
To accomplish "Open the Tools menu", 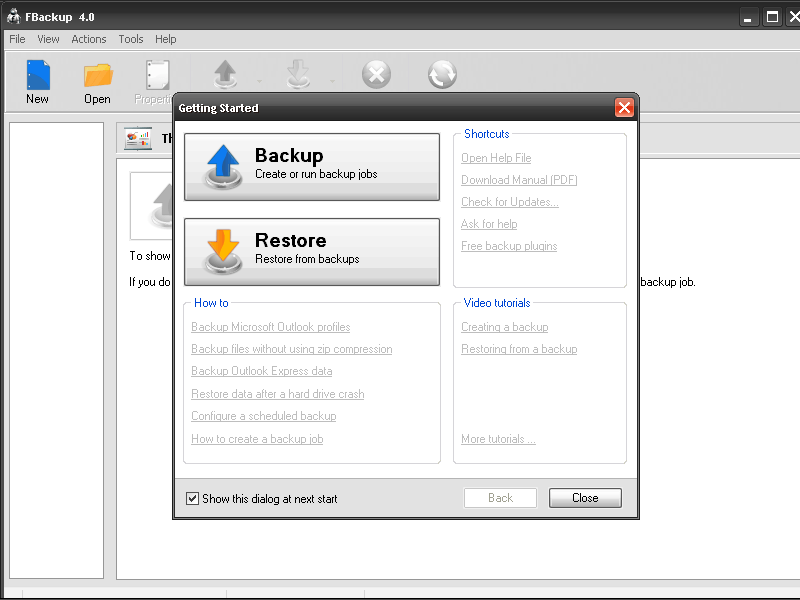I will coord(131,39).
